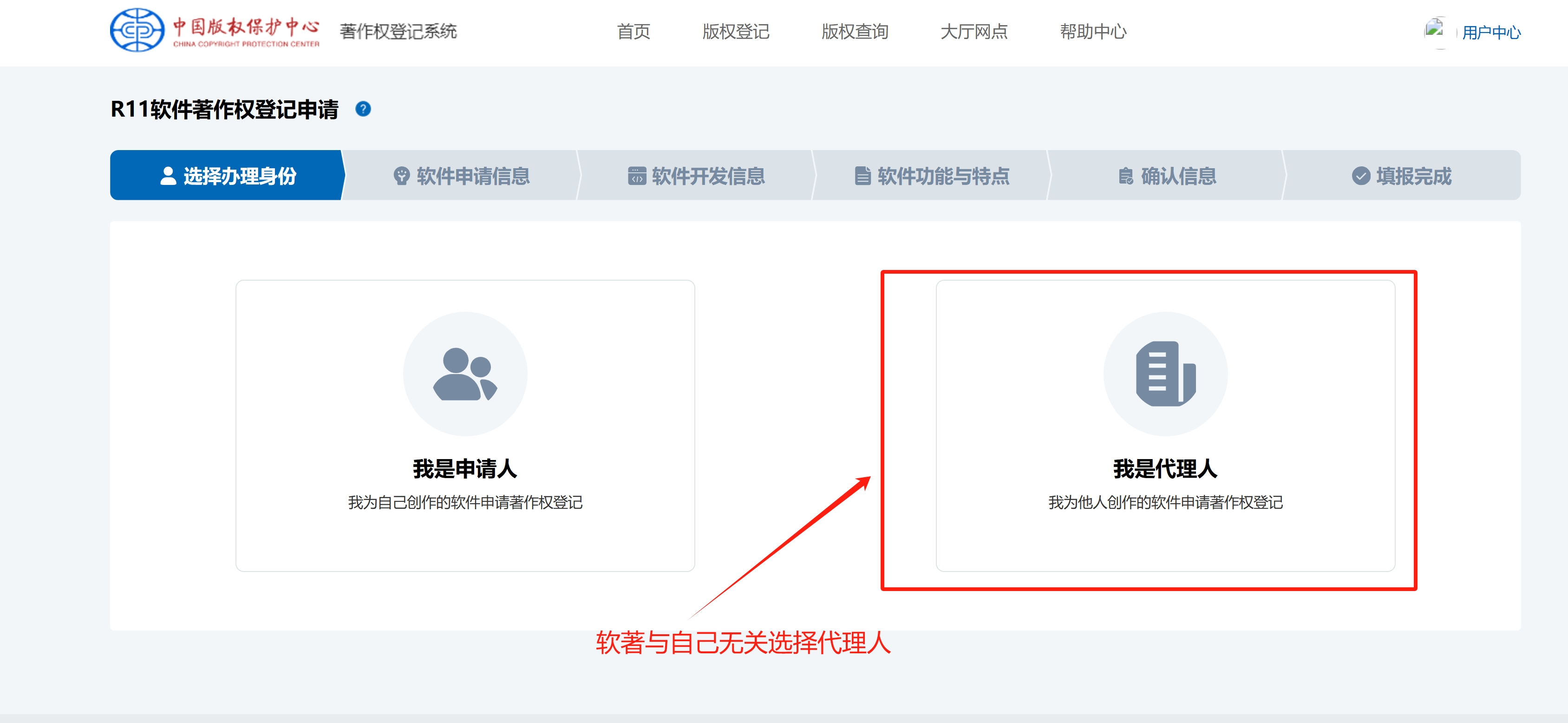
Task: Select the 软件开发信息 step tab
Action: pos(696,176)
